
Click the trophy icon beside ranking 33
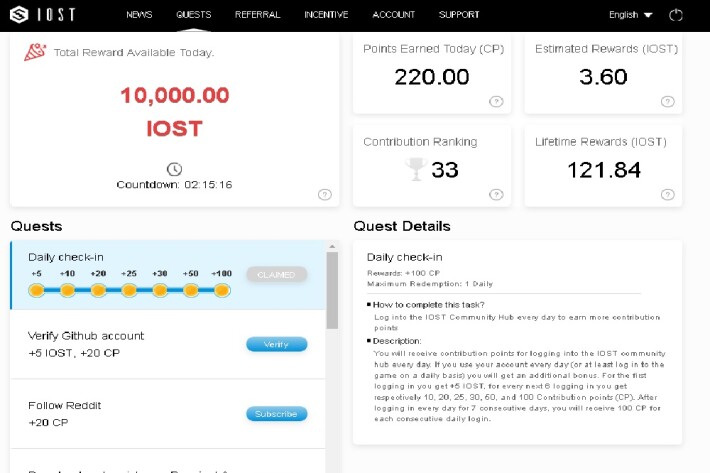[416, 169]
